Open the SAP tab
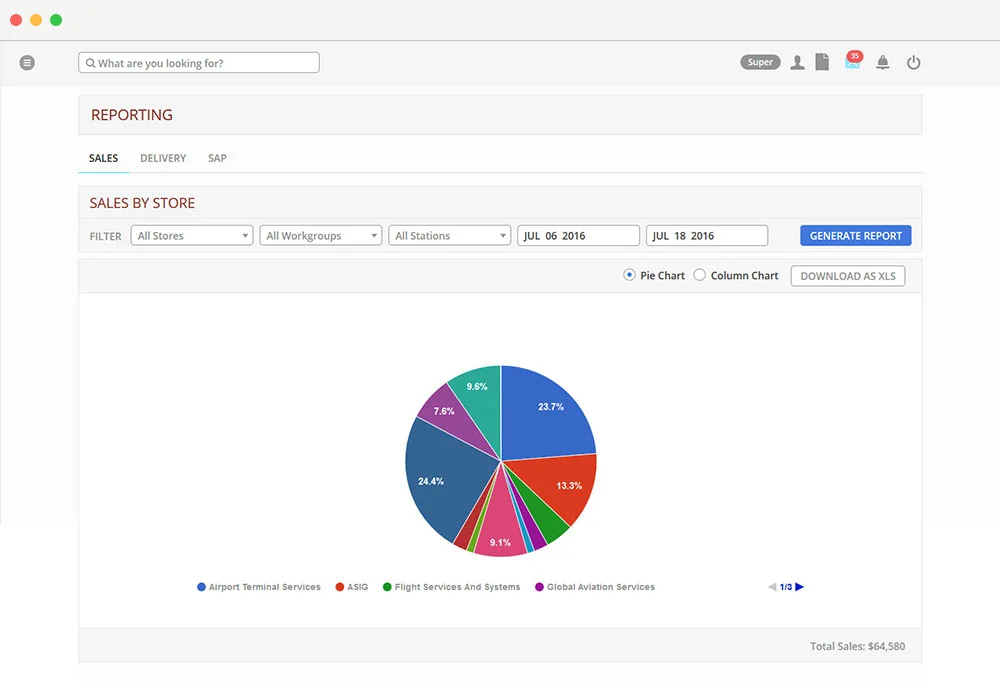 coord(217,158)
